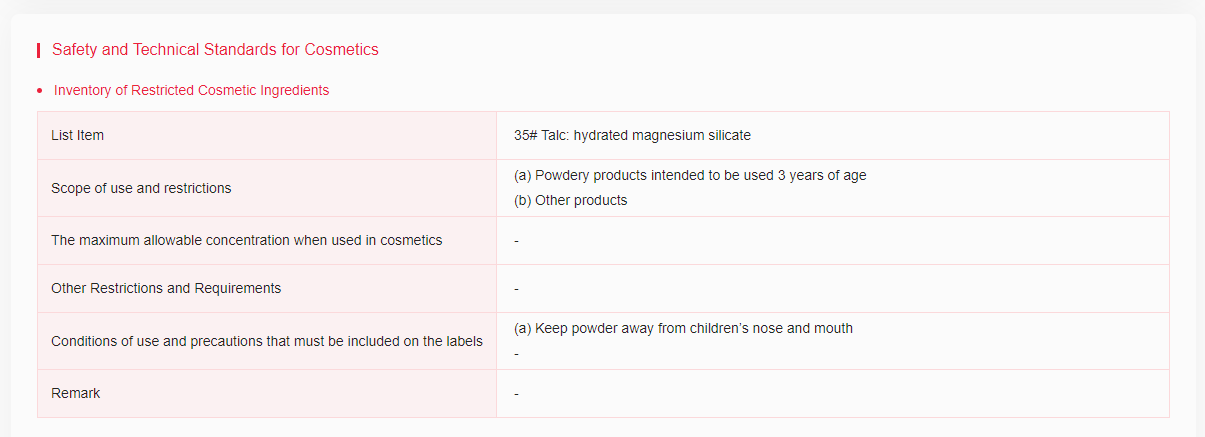
Task: Click '3 years of age' in the scope text
Action: [x=822, y=175]
